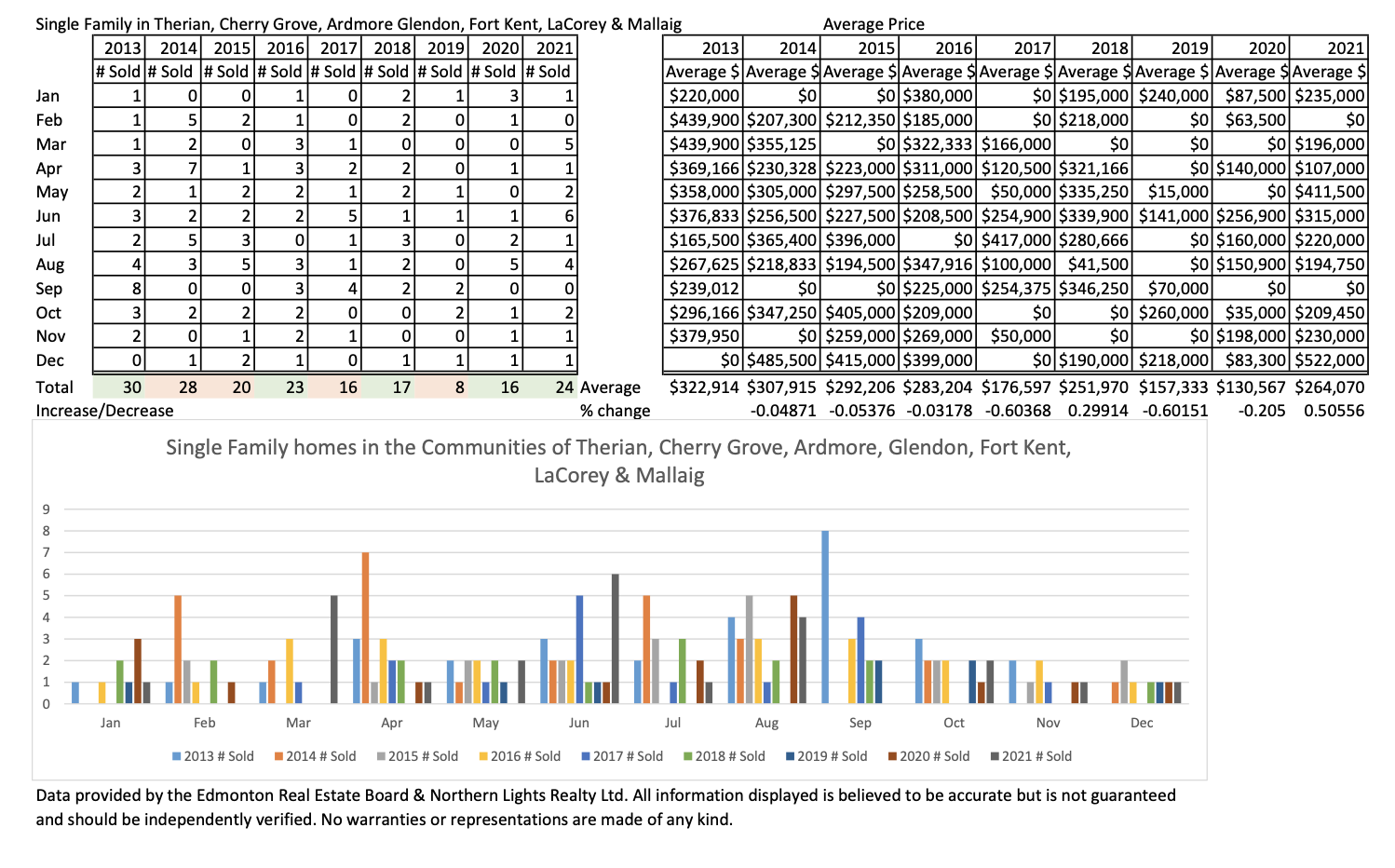Click the 'Jun' label on the chart axis
The height and width of the screenshot is (868, 1395).
579,723
